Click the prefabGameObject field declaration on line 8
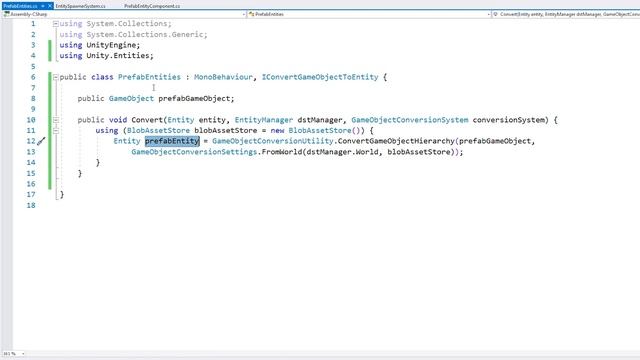 coord(194,98)
